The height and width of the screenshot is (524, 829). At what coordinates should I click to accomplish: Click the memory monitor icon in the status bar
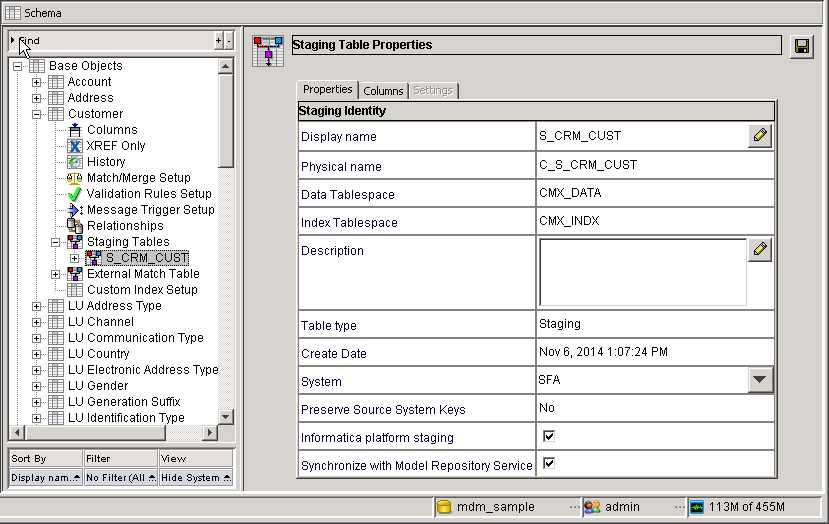coord(697,507)
